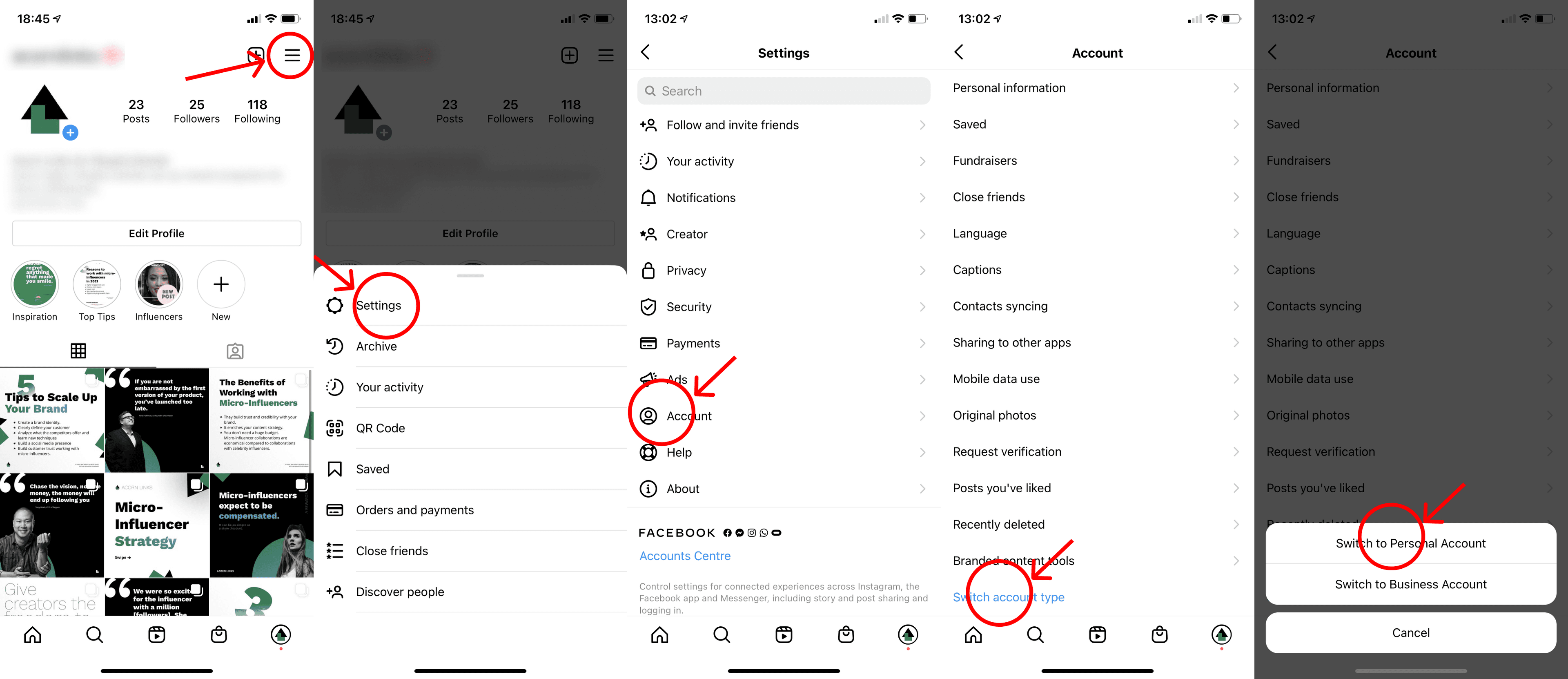Open Follow and invite friends setting
1568x679 pixels.
point(784,125)
